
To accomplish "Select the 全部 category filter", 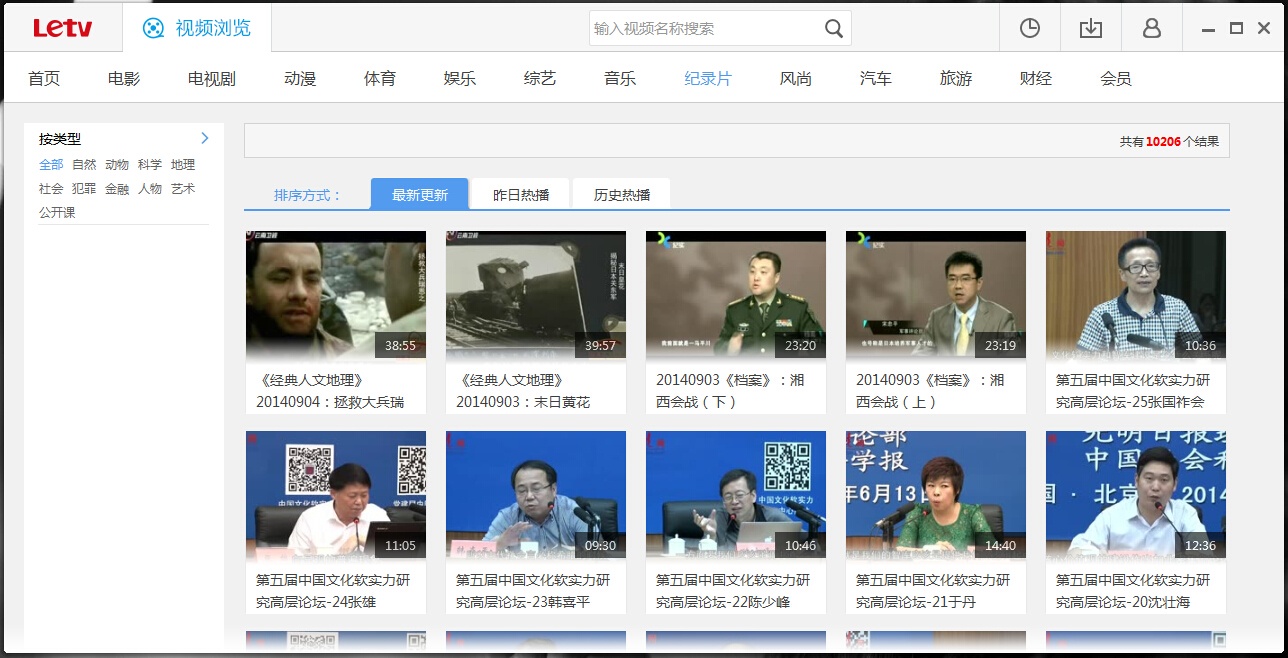I will 50,164.
